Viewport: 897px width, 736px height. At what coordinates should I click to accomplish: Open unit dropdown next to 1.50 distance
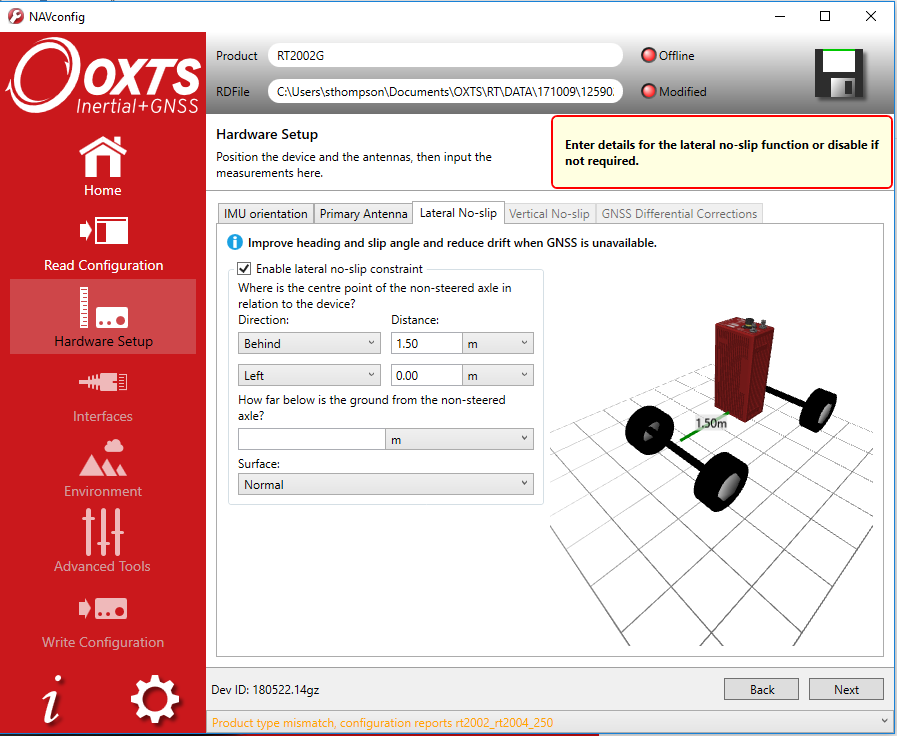[498, 343]
